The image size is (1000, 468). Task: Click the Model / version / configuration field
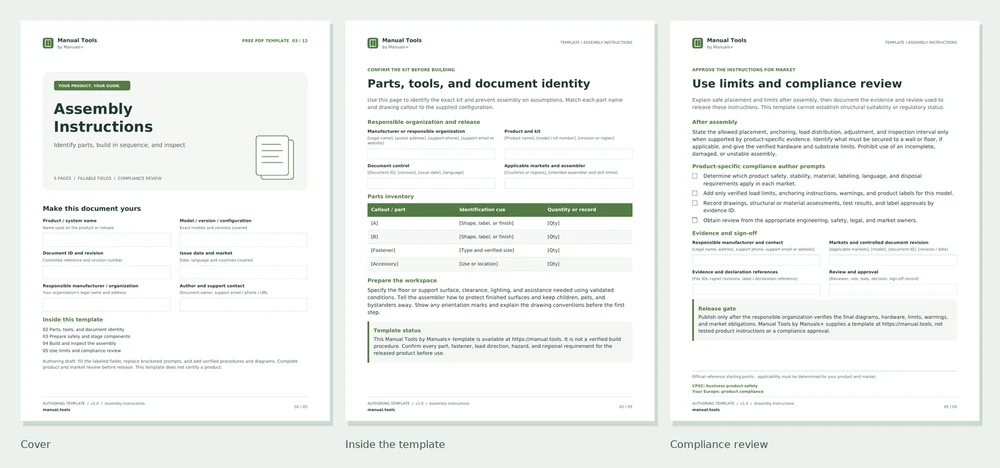click(x=244, y=240)
